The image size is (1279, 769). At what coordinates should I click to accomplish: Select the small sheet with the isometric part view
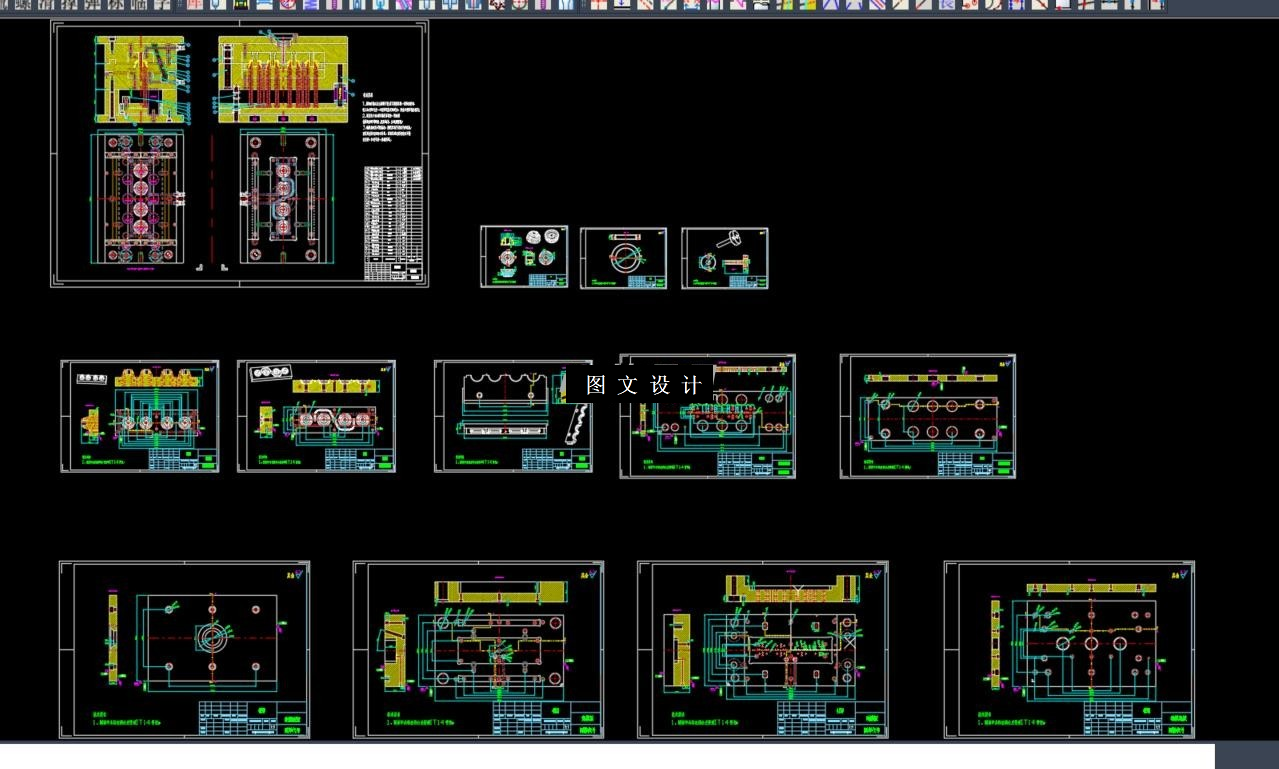(725, 258)
